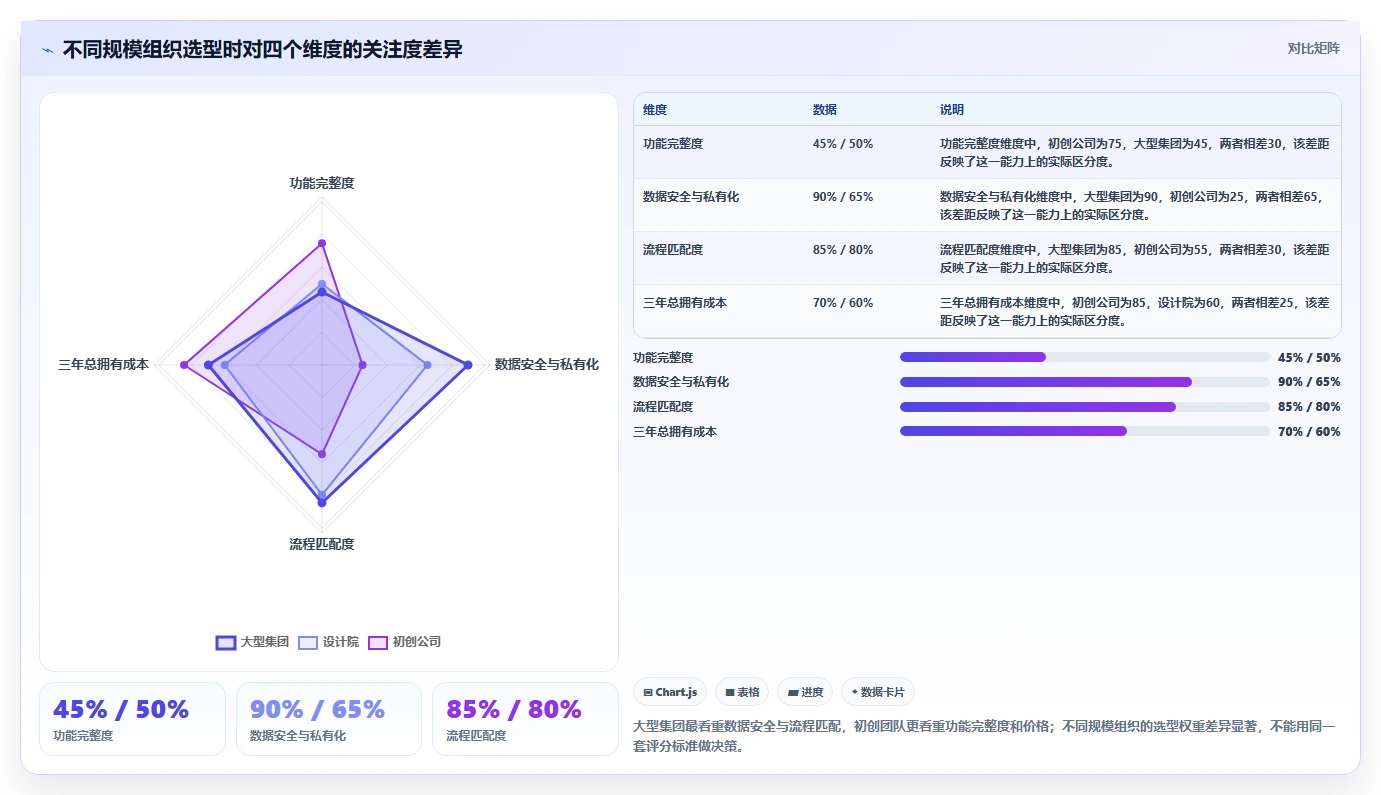This screenshot has height=795, width=1381.
Task: Click 功能完整度 label beside progress bars
Action: (663, 357)
